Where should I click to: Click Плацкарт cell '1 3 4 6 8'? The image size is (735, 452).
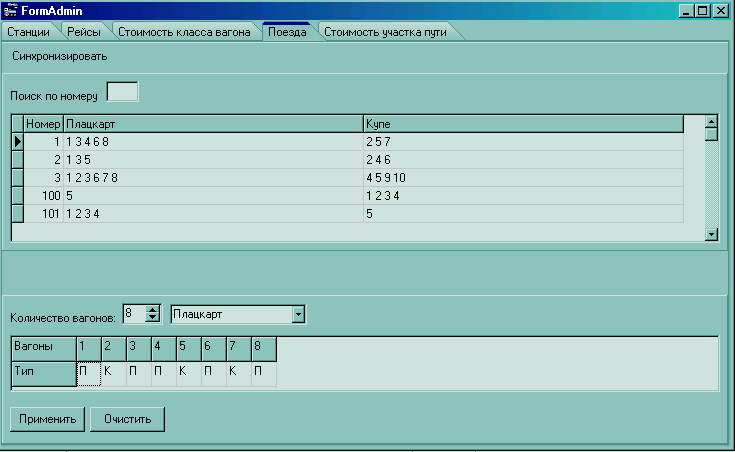[x=213, y=142]
